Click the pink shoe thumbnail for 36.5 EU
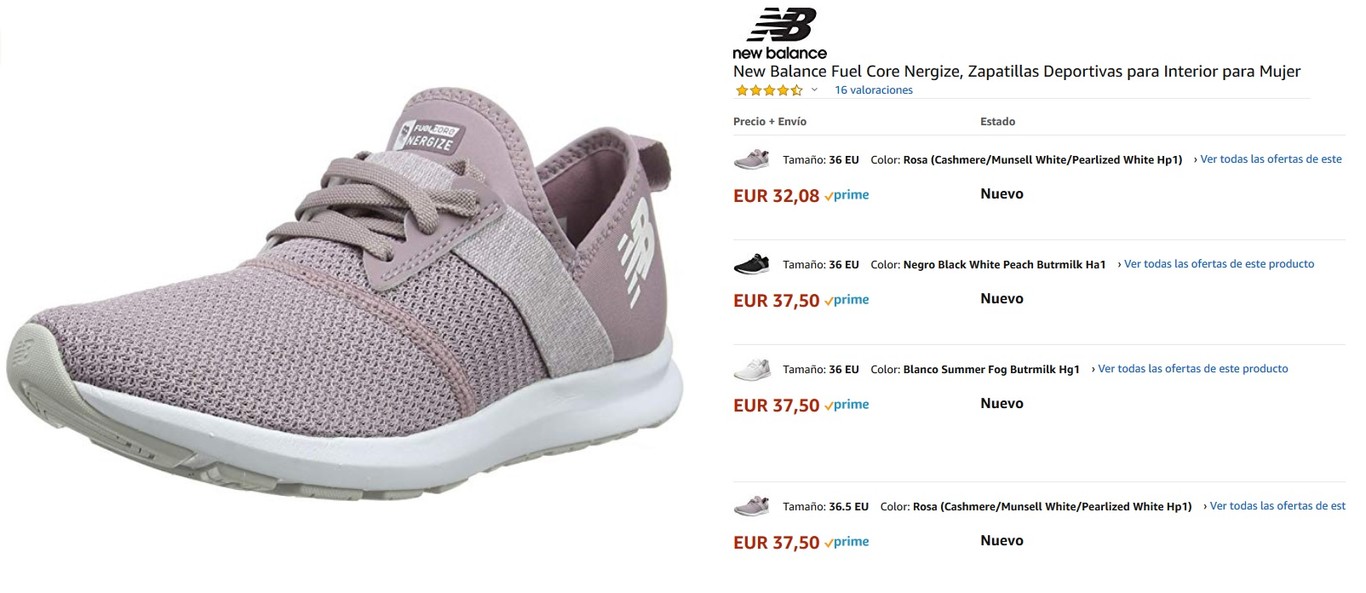This screenshot has height=593, width=1366. [x=751, y=506]
